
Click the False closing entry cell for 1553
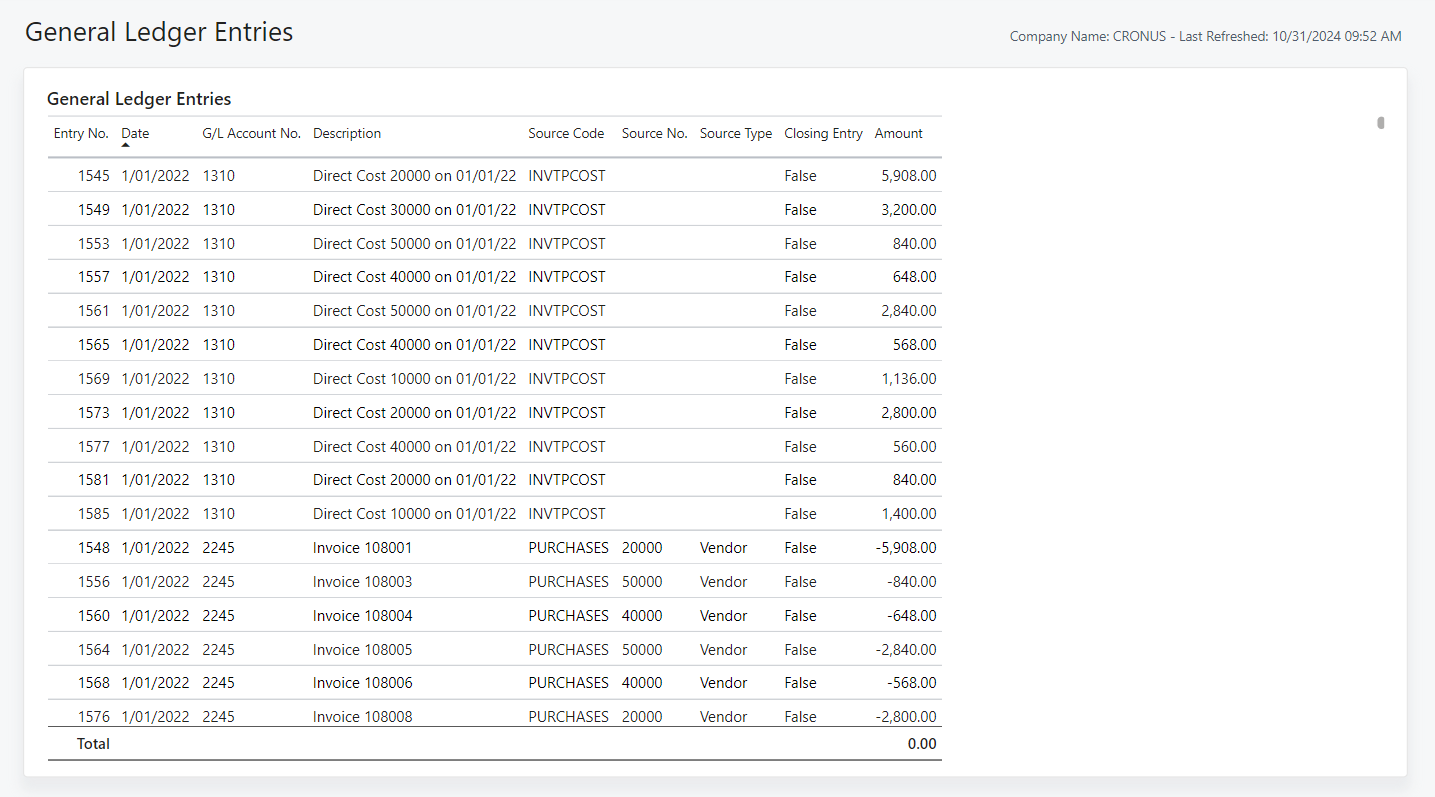coord(800,243)
